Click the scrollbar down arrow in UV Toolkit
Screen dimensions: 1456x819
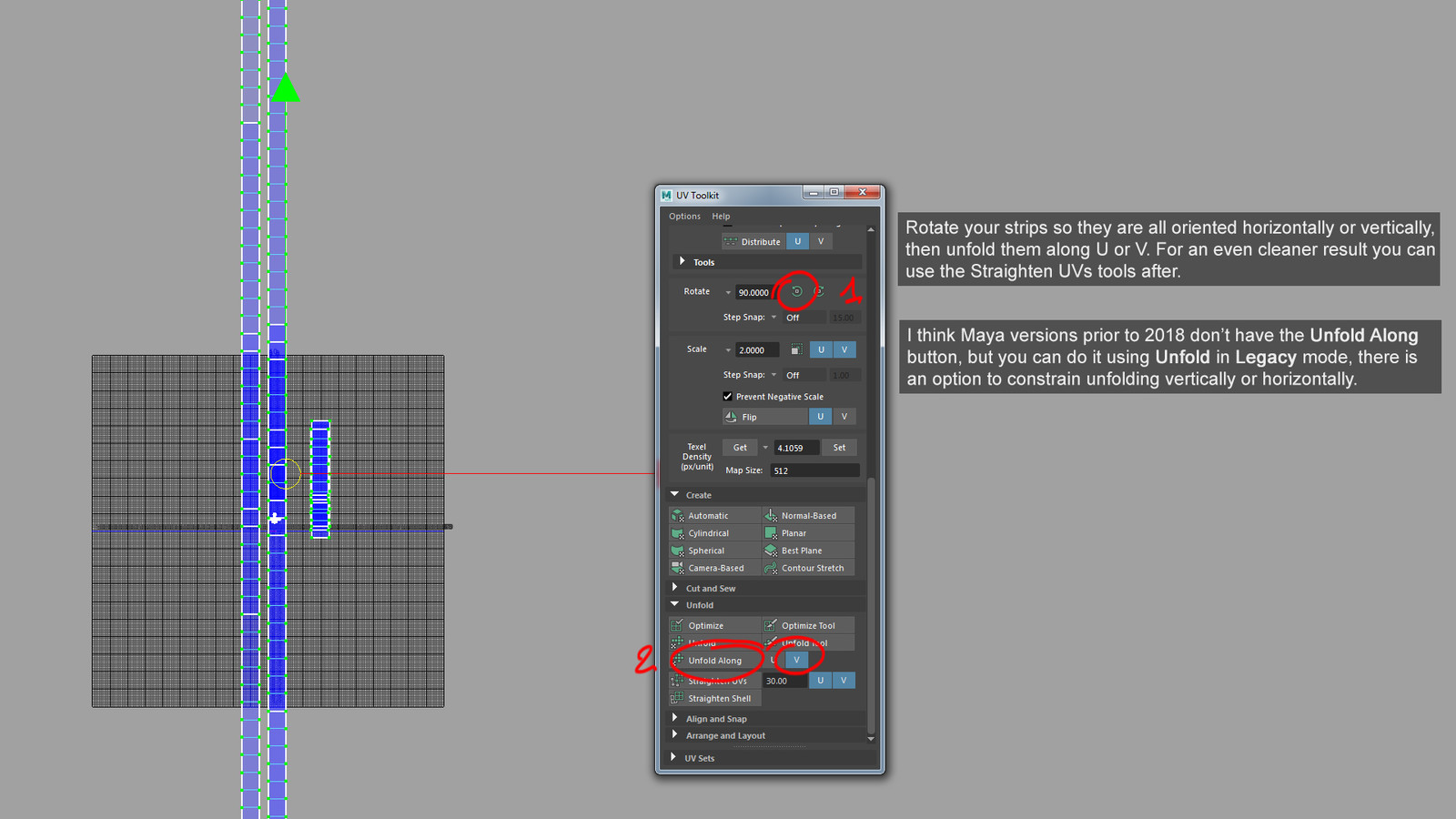[x=871, y=739]
